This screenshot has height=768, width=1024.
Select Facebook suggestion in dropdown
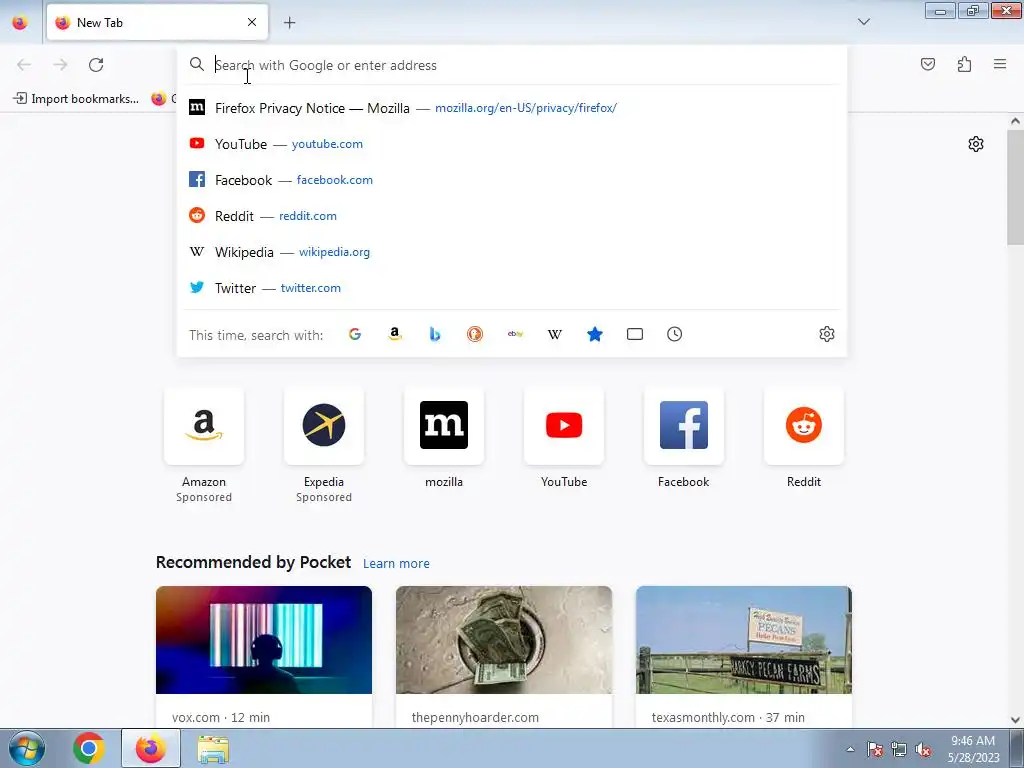point(512,180)
